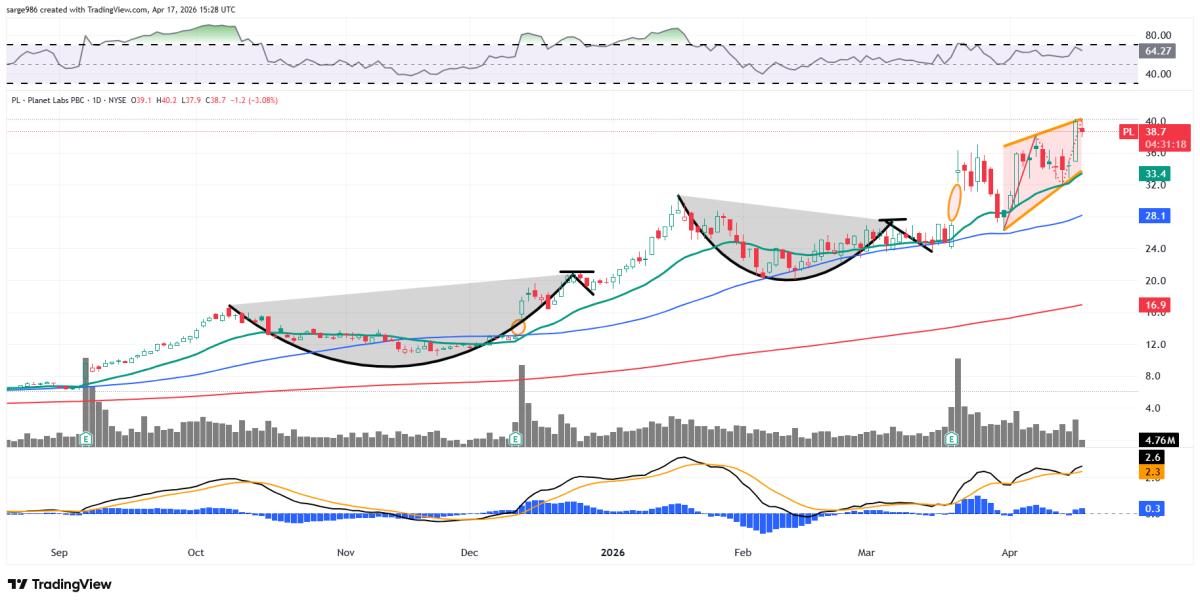This screenshot has height=604, width=1200.
Task: Click the September earnings E marker
Action: tap(86, 438)
